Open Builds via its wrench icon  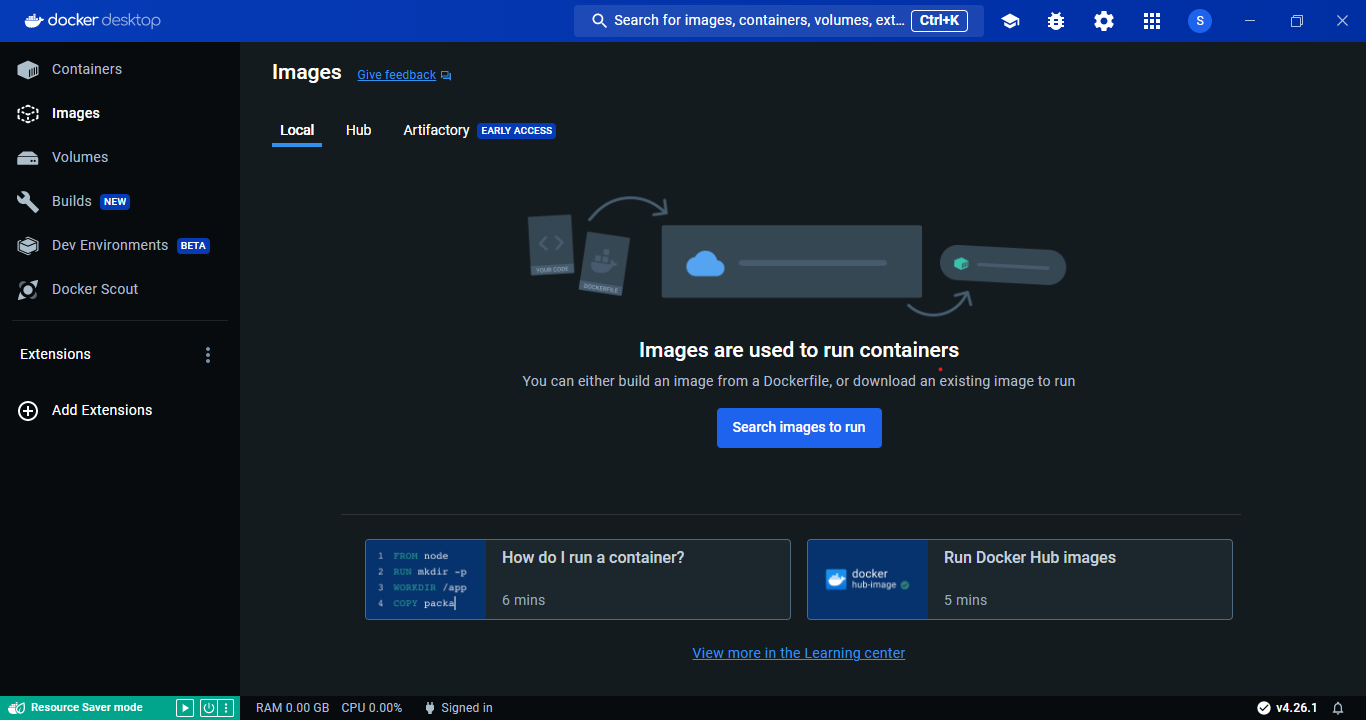(x=28, y=202)
